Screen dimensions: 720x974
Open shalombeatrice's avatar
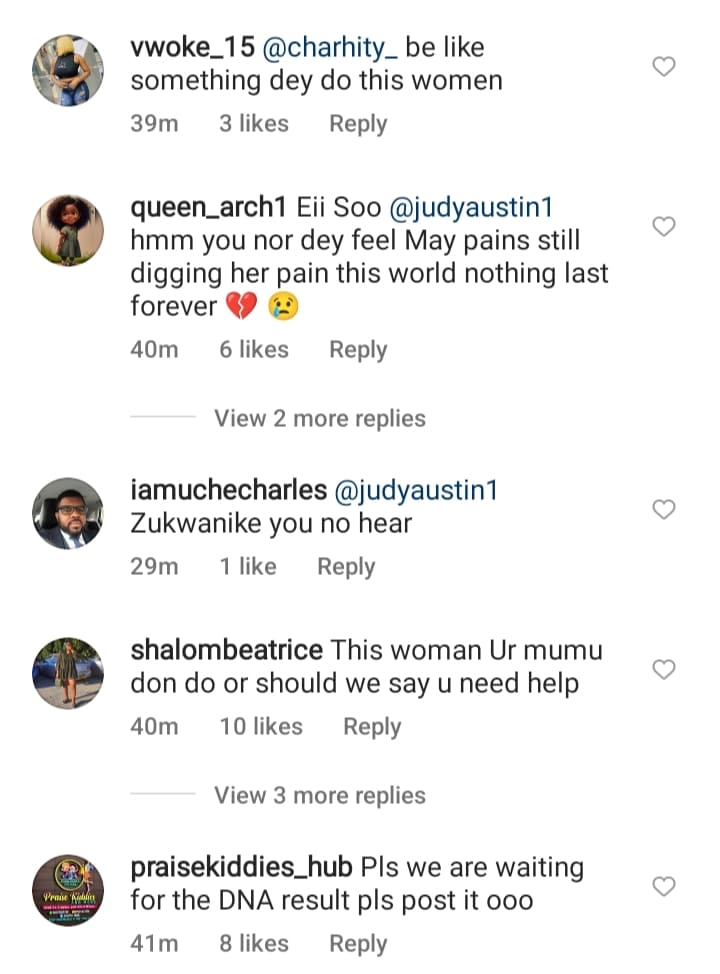click(68, 672)
